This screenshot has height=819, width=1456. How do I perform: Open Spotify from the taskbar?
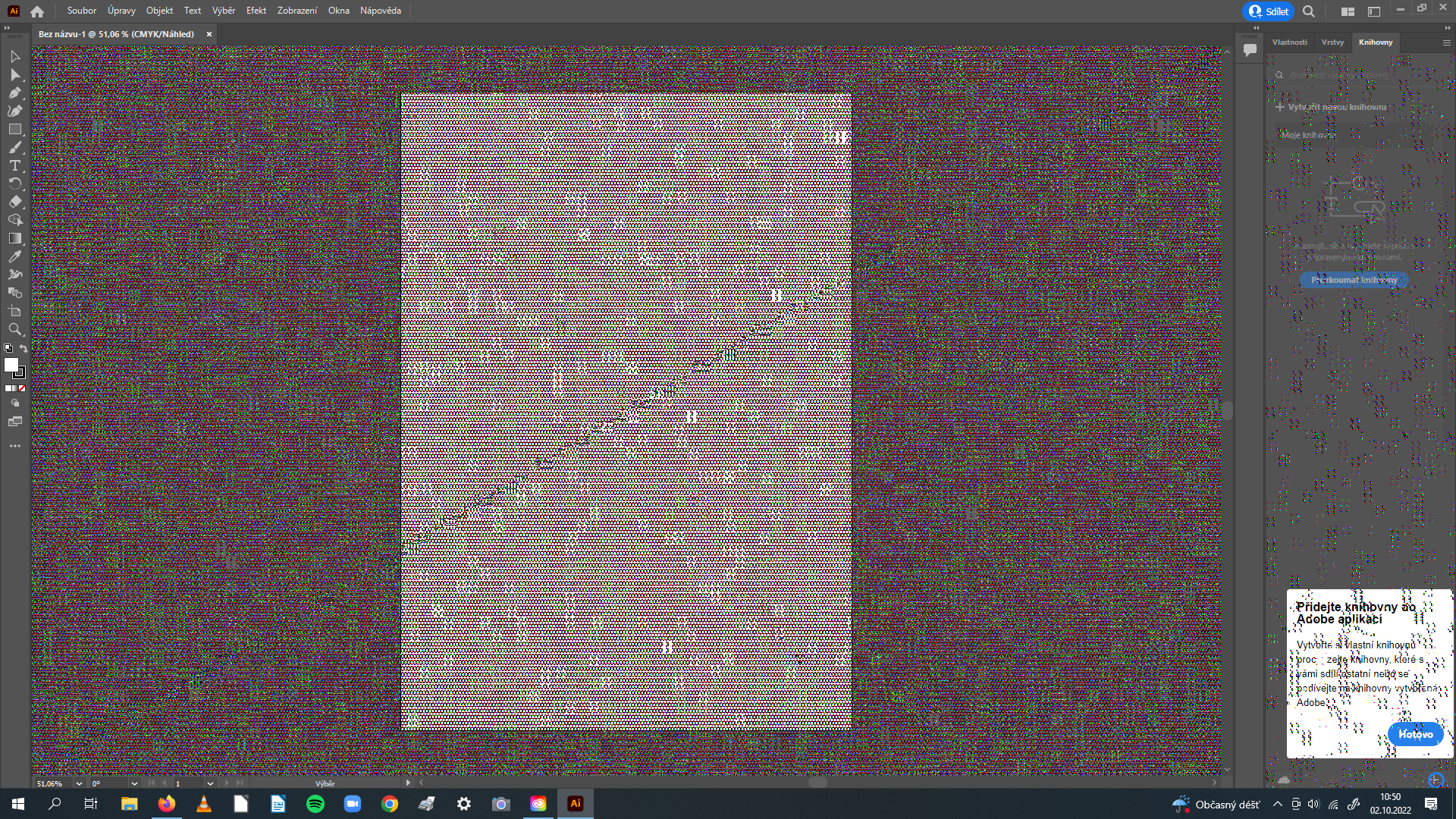click(315, 803)
